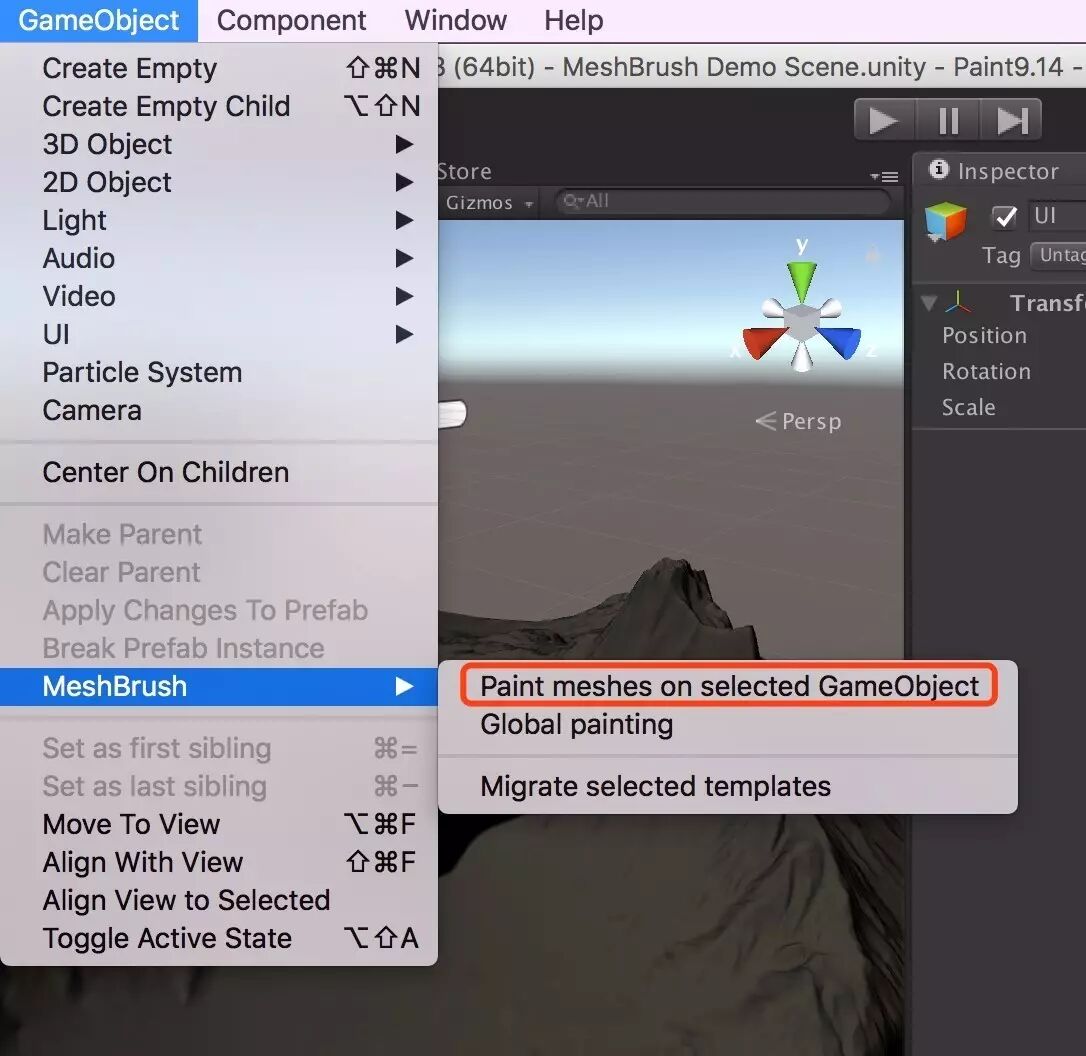Select Align With View
1086x1056 pixels.
coord(219,862)
